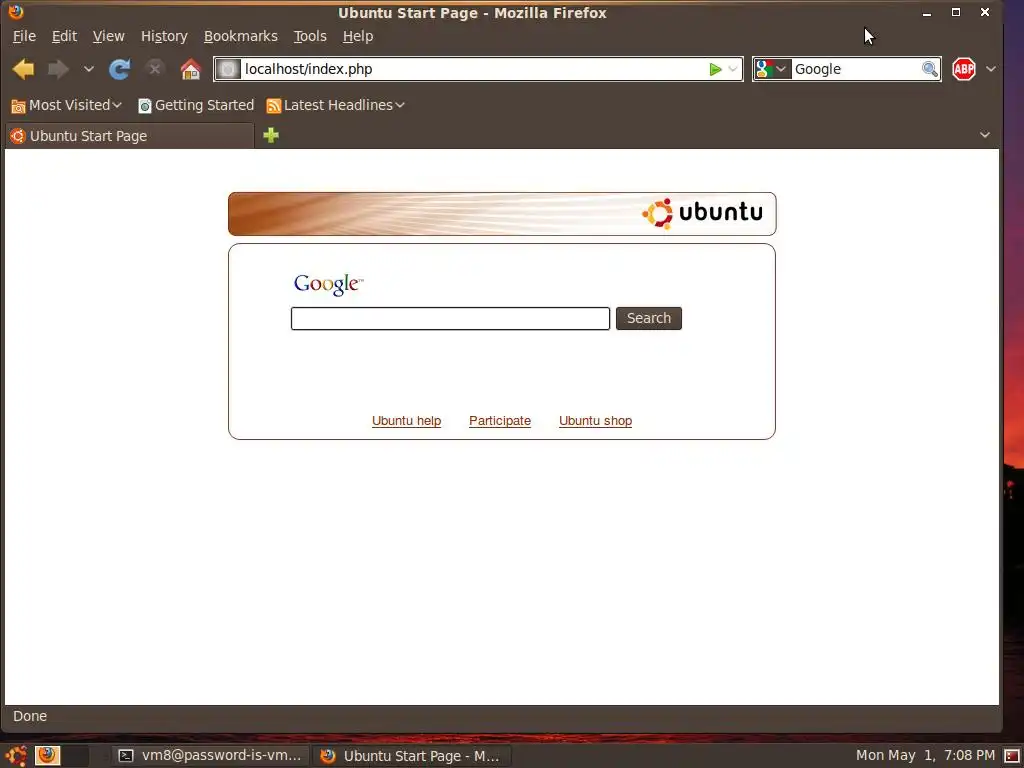Click the Ubuntu logo in the page banner

pyautogui.click(x=703, y=213)
